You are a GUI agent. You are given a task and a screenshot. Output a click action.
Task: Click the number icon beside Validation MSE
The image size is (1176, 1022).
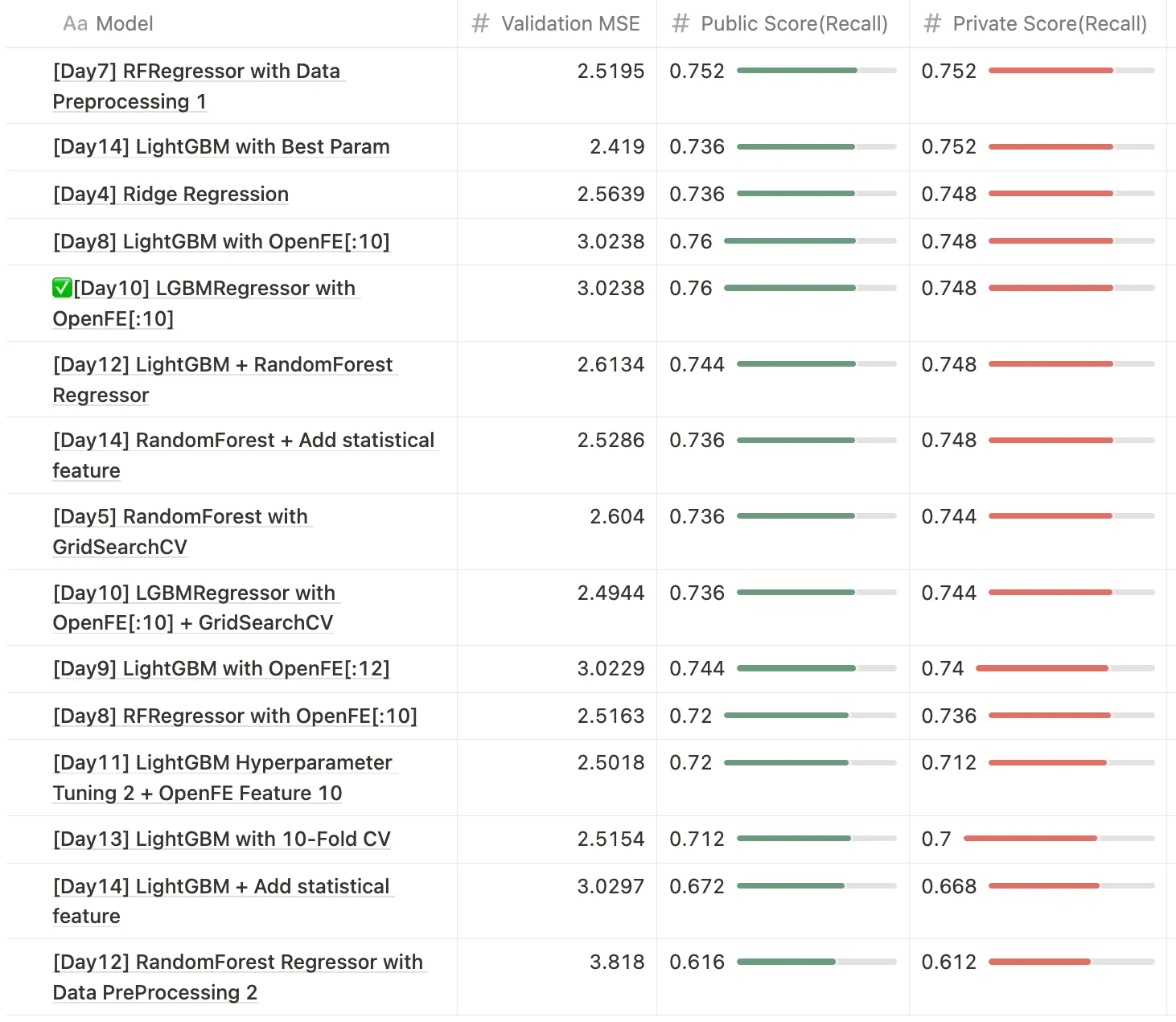click(480, 24)
